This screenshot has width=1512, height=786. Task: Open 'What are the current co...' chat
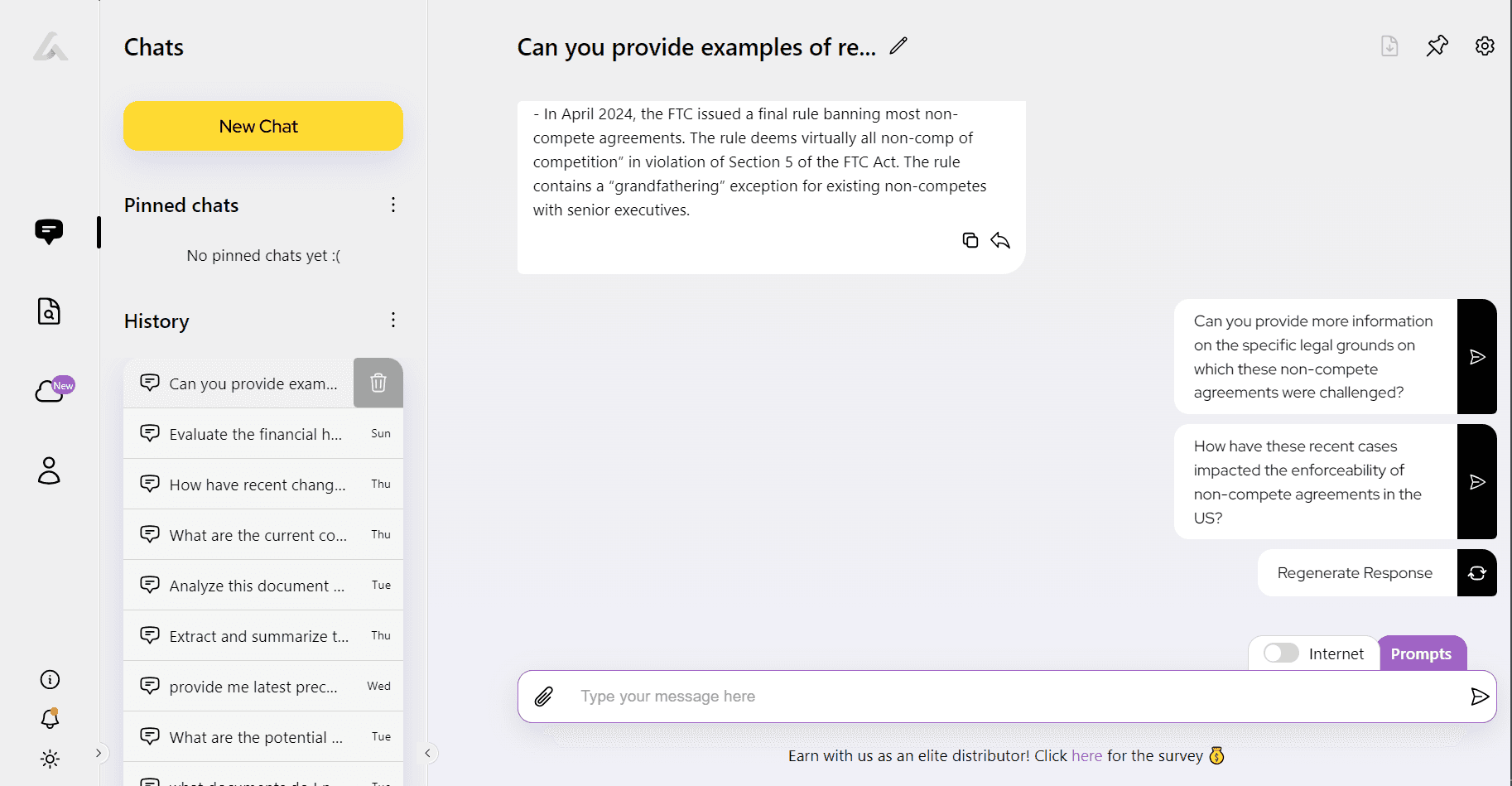pos(263,535)
